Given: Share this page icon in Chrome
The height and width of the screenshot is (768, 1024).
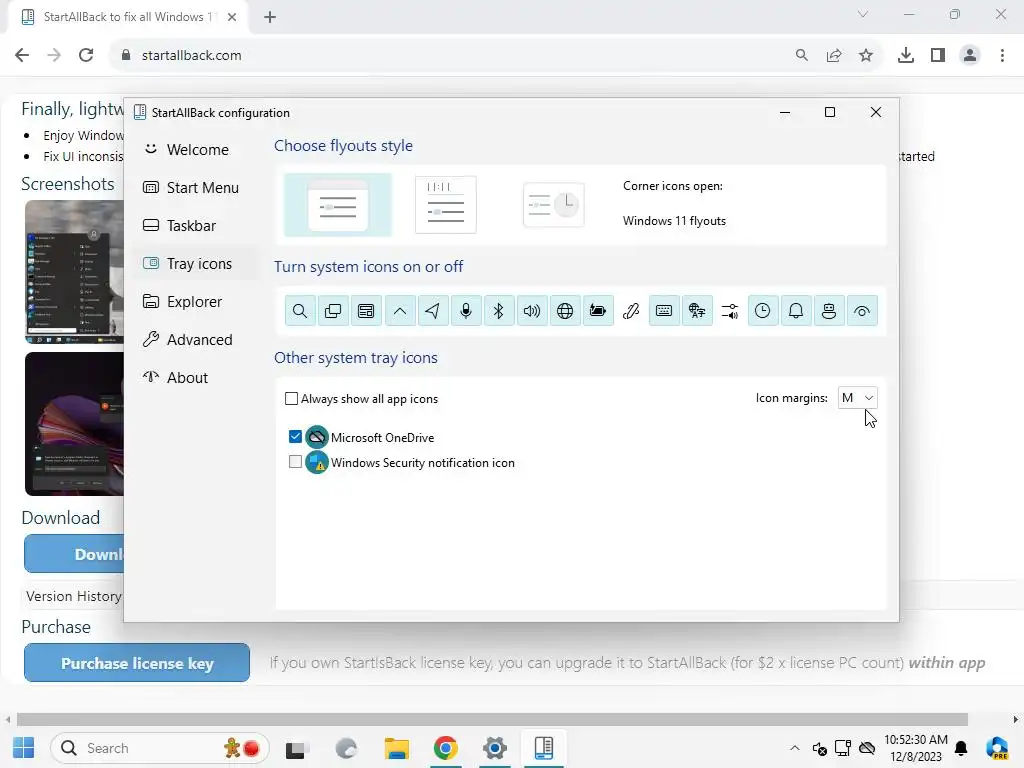Looking at the screenshot, I should (x=834, y=56).
